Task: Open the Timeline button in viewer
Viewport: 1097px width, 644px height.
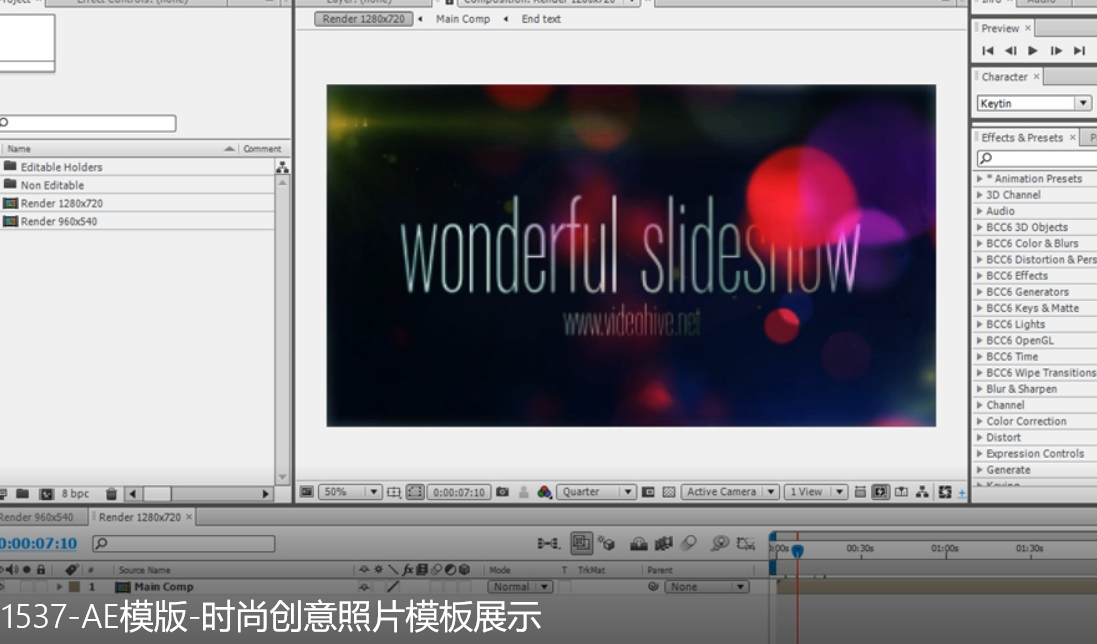Action: point(901,492)
